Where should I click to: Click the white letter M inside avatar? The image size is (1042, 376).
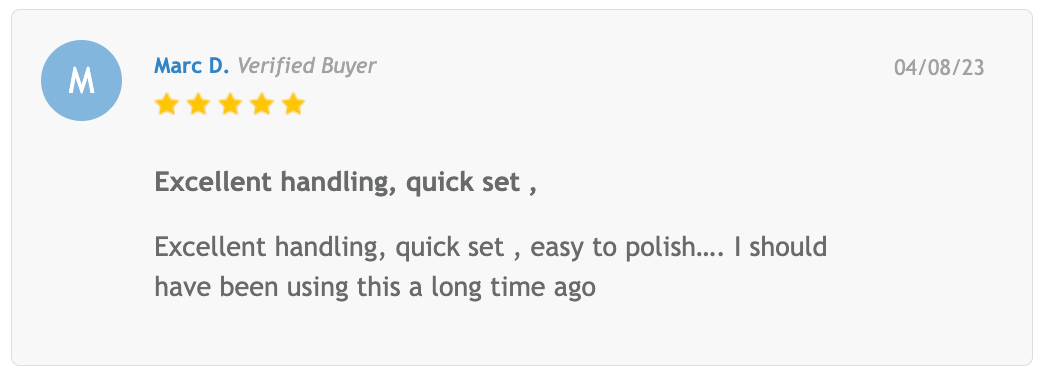pos(81,81)
